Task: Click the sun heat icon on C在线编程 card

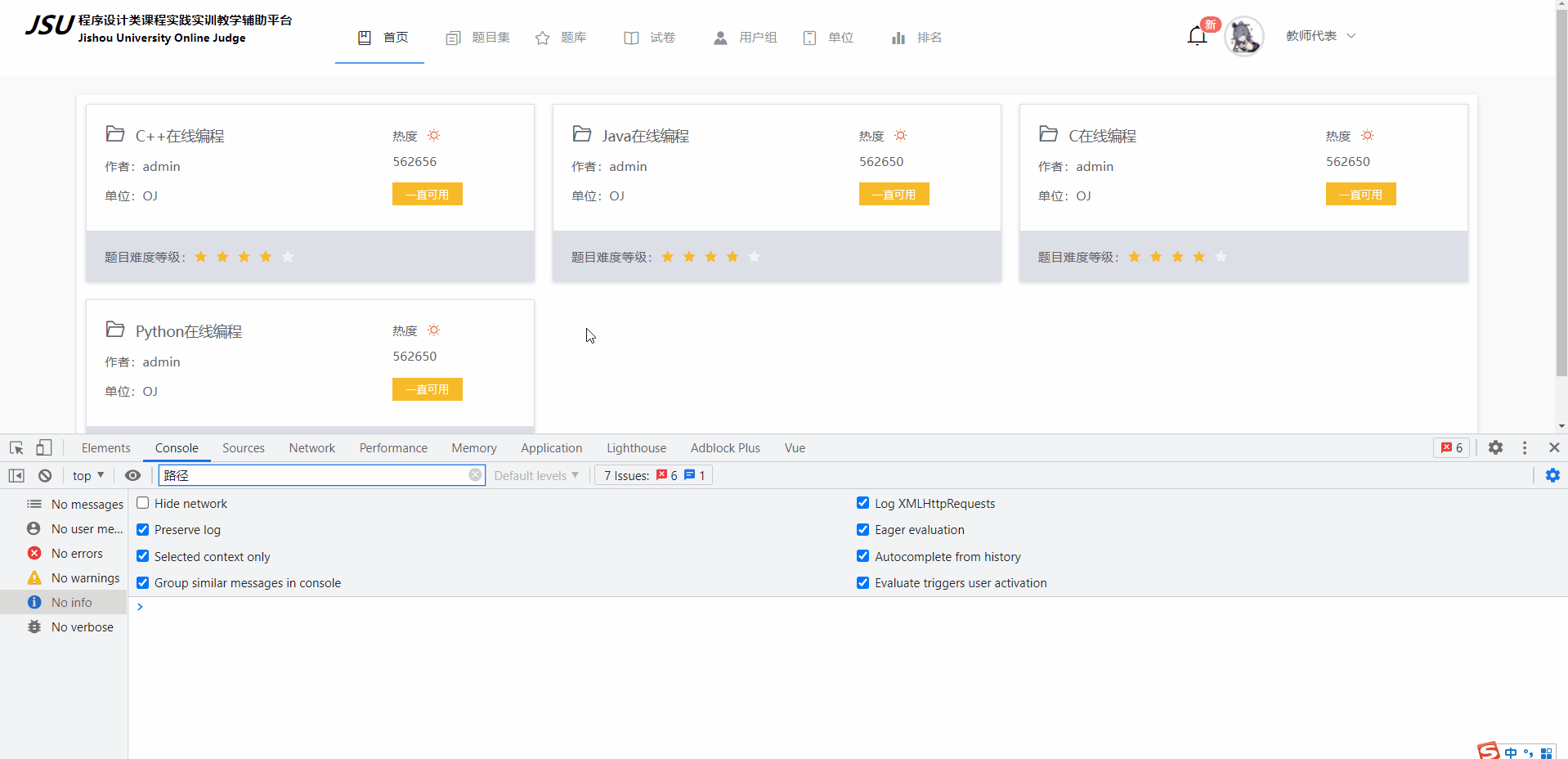Action: coord(1368,136)
